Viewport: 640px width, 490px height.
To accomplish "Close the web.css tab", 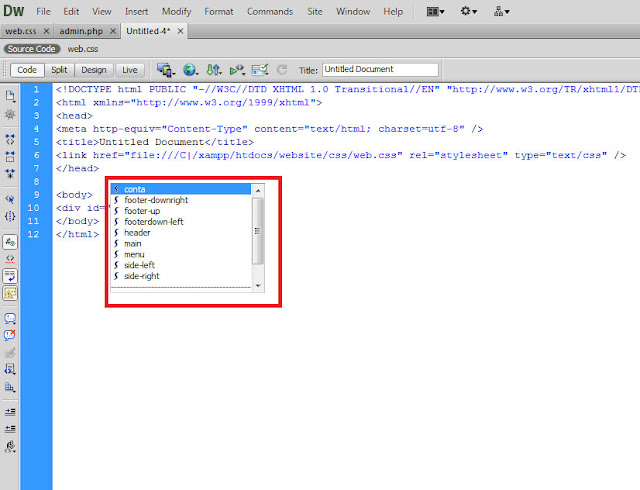I will [47, 31].
